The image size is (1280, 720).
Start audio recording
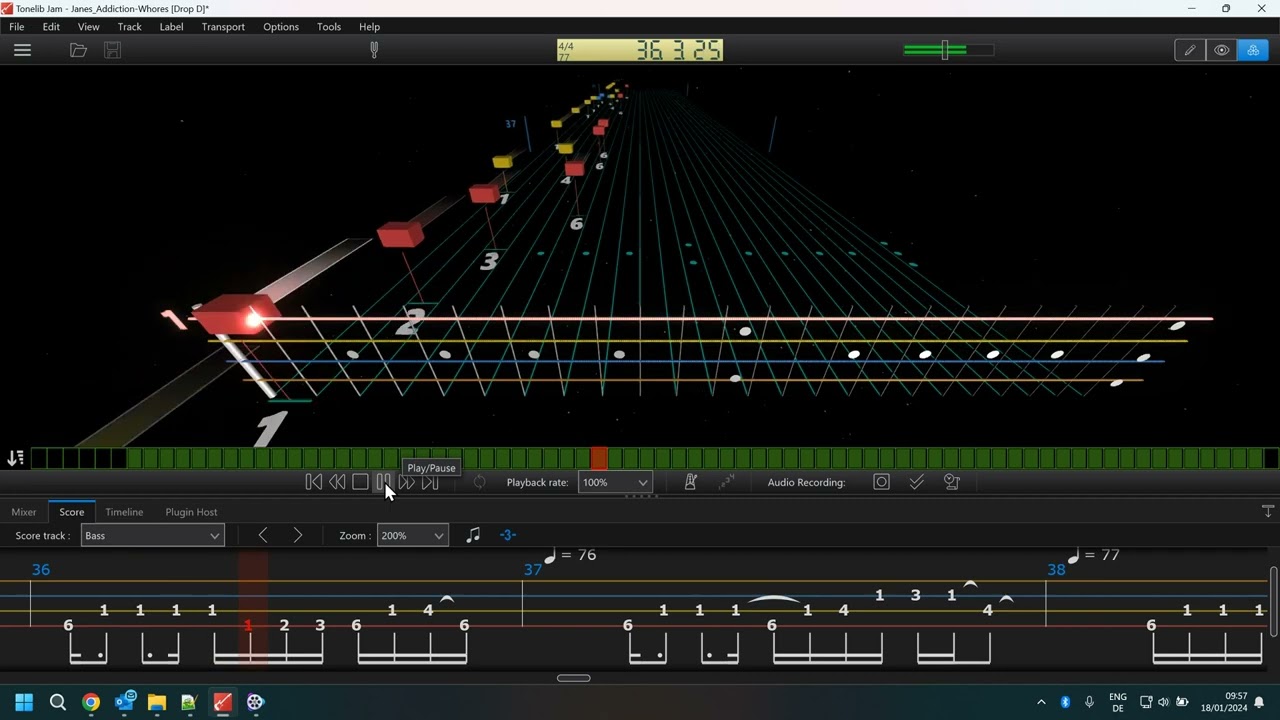point(881,482)
